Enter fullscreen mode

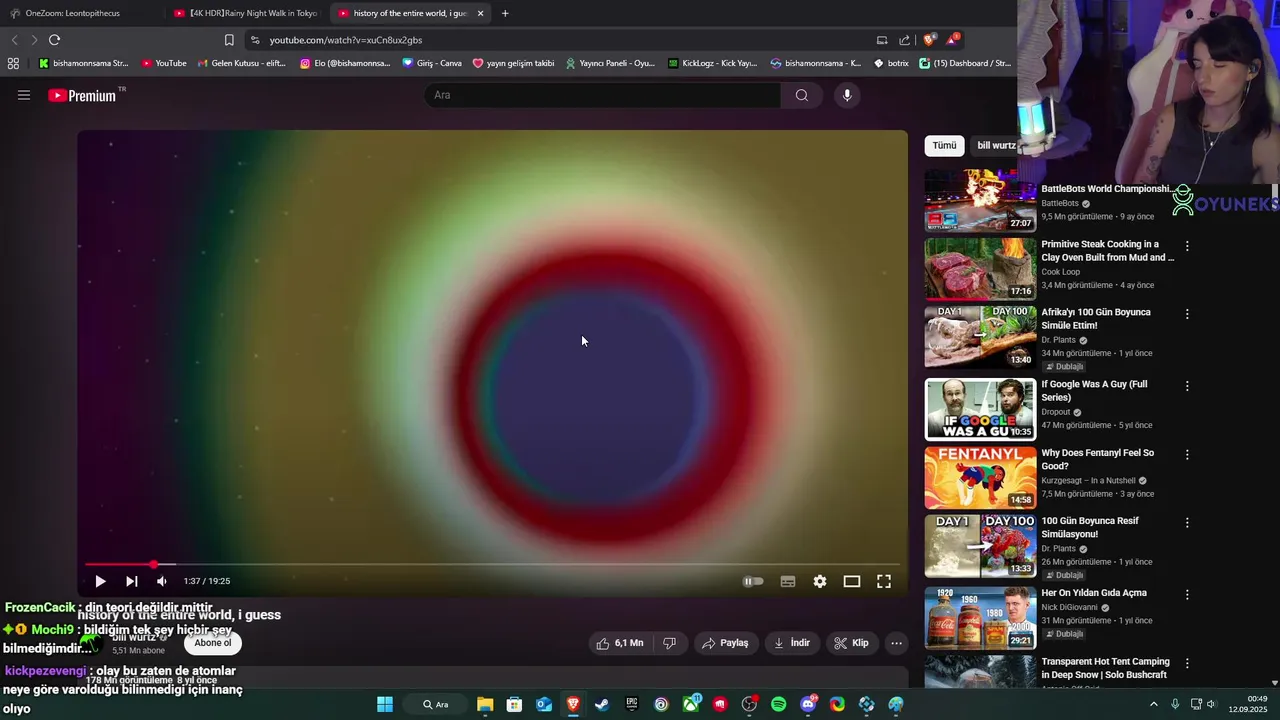884,581
